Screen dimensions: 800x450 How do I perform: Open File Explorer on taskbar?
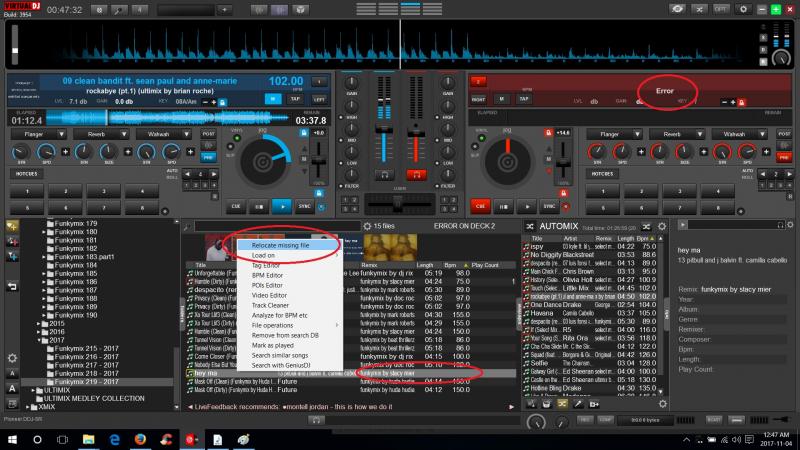pyautogui.click(x=88, y=439)
